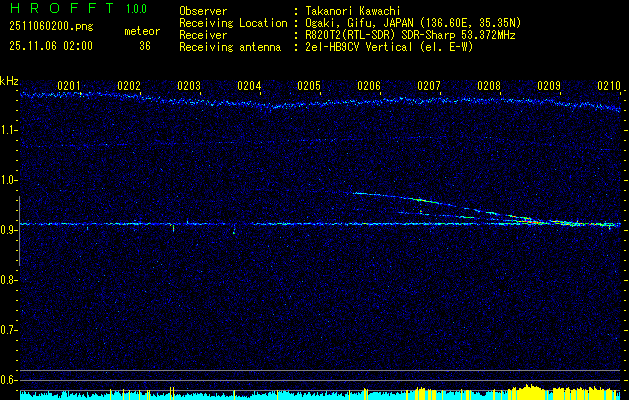Click the version number 1.0.0
This screenshot has width=629, height=400.
pos(136,9)
